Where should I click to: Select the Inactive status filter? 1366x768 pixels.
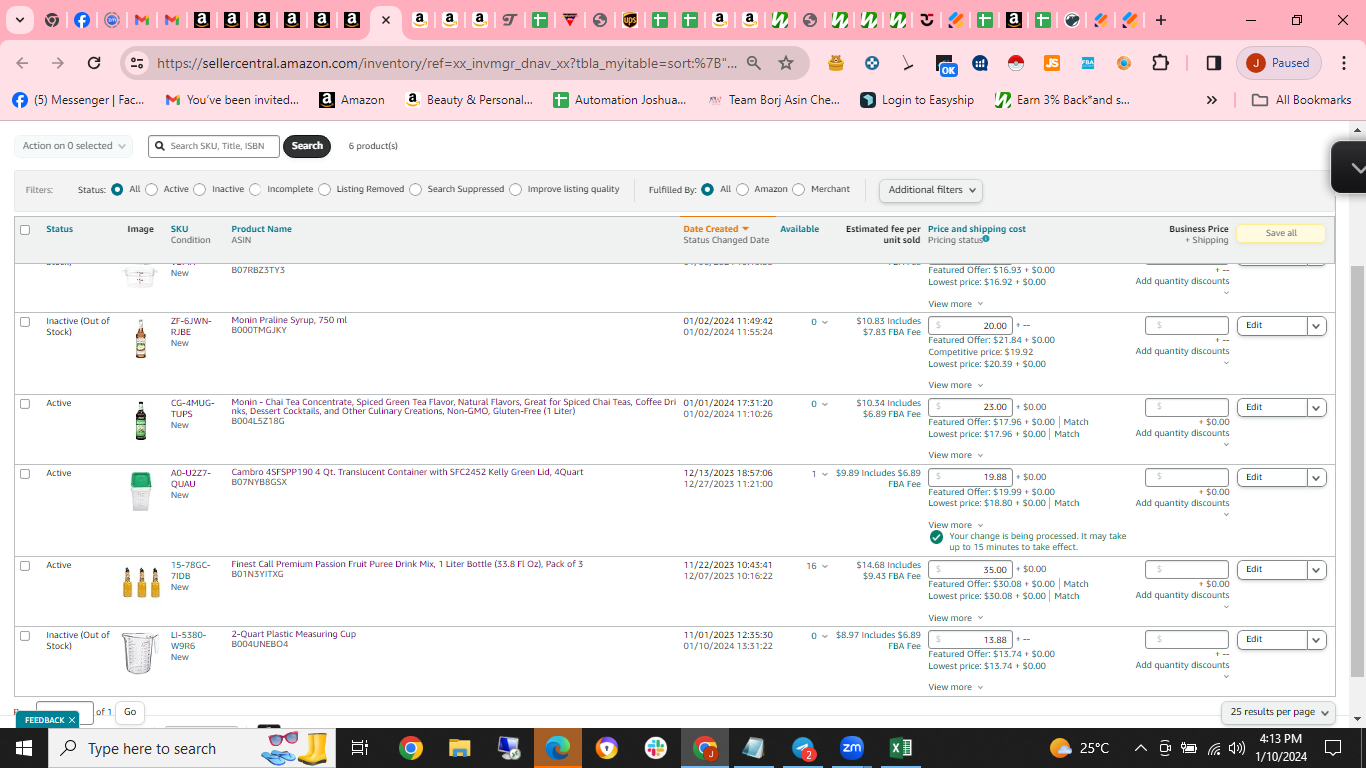coord(200,189)
